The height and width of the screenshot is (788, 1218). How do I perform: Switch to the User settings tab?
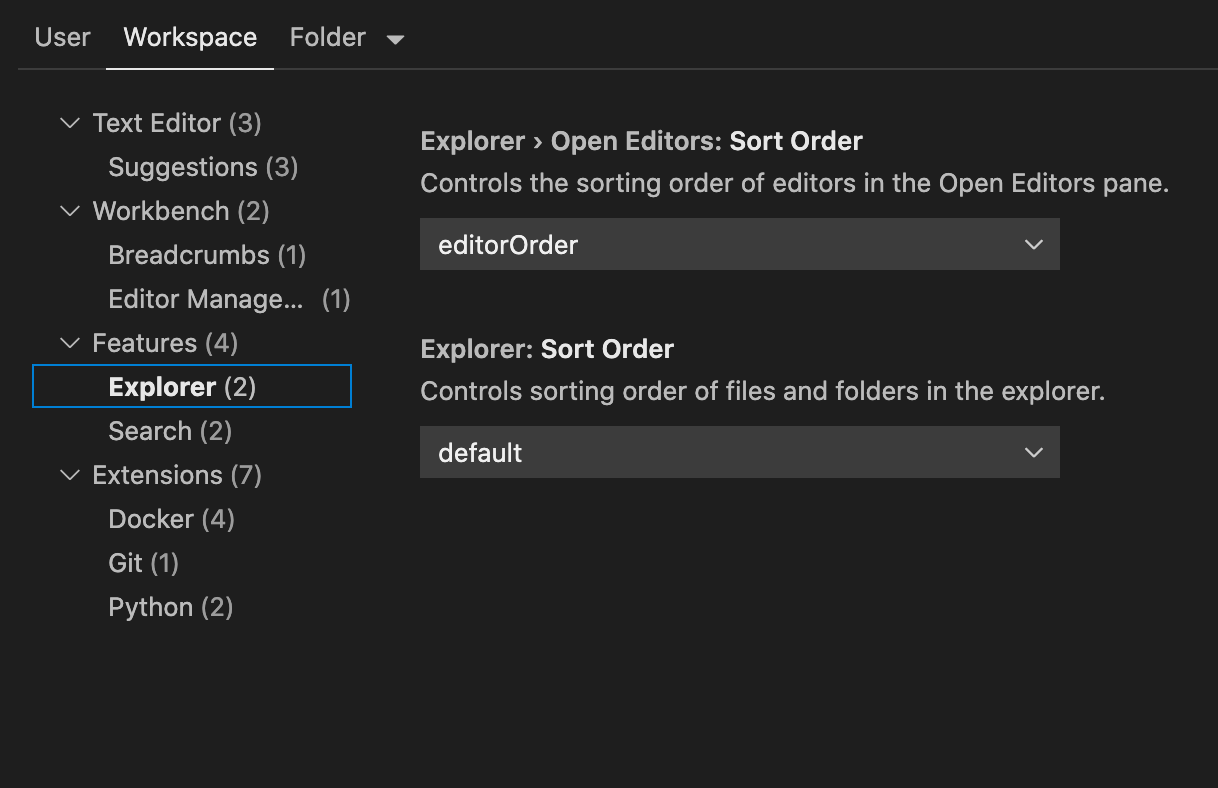(61, 37)
